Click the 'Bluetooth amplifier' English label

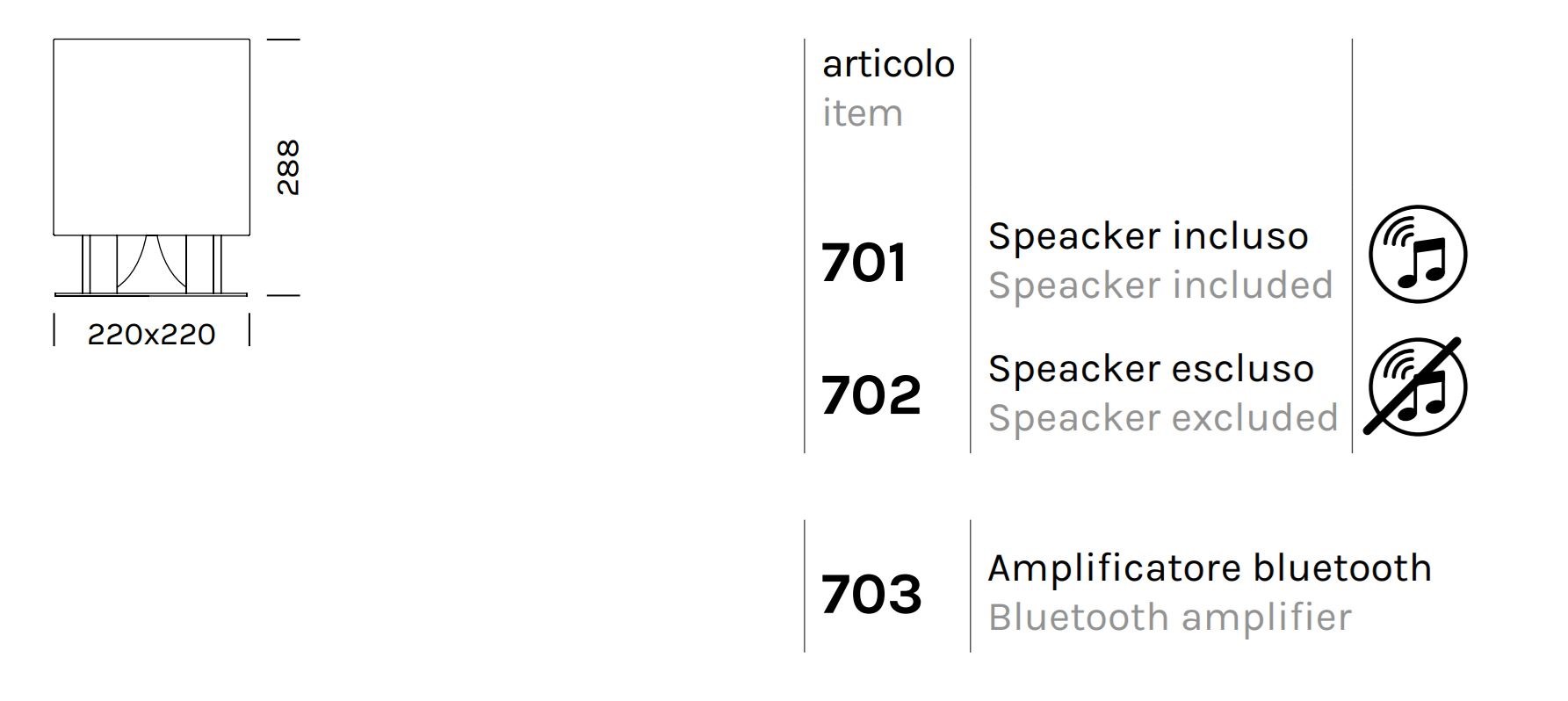point(1169,618)
